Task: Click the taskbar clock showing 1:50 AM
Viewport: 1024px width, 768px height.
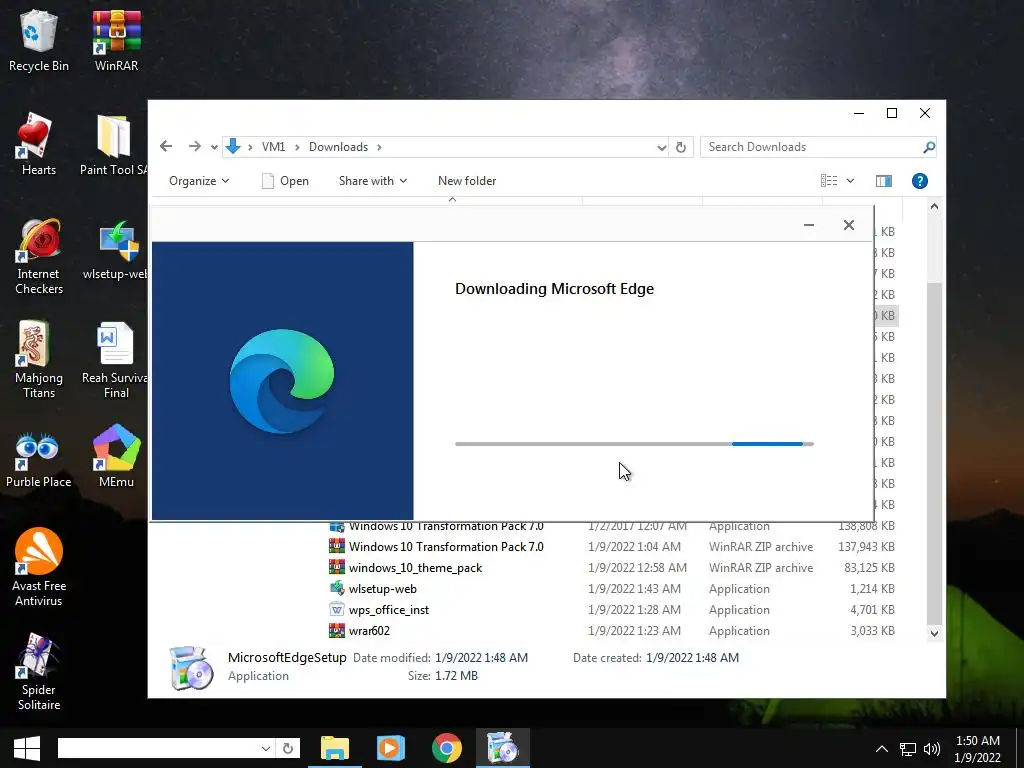Action: (x=978, y=741)
